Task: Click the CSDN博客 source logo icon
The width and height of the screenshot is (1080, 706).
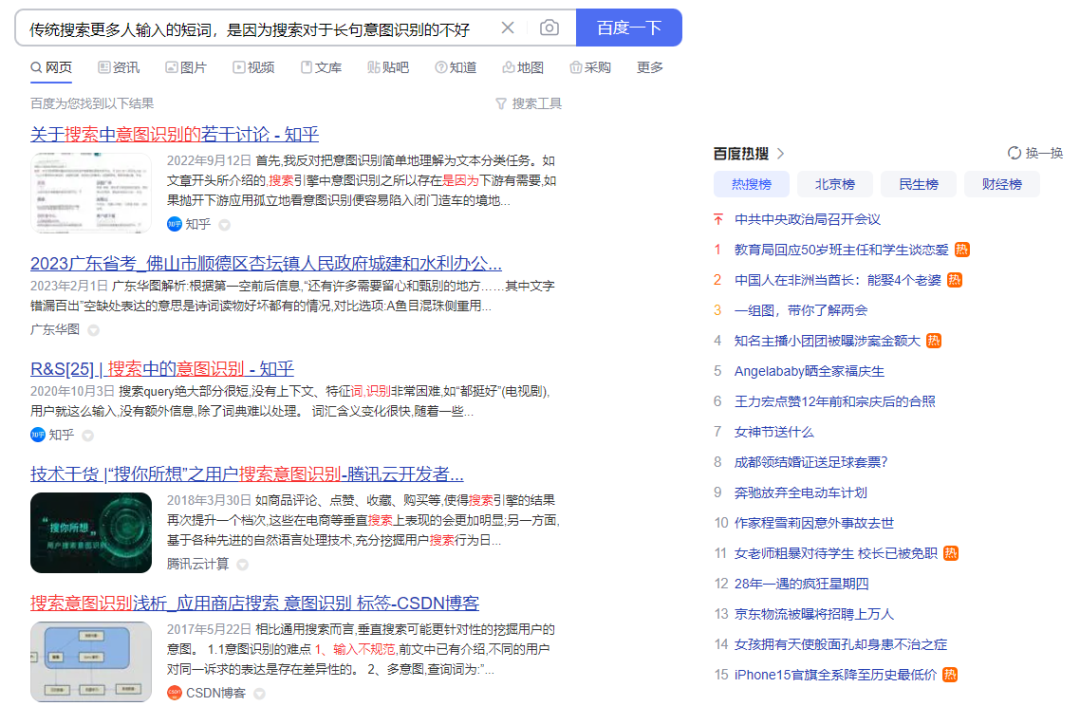Action: click(175, 693)
